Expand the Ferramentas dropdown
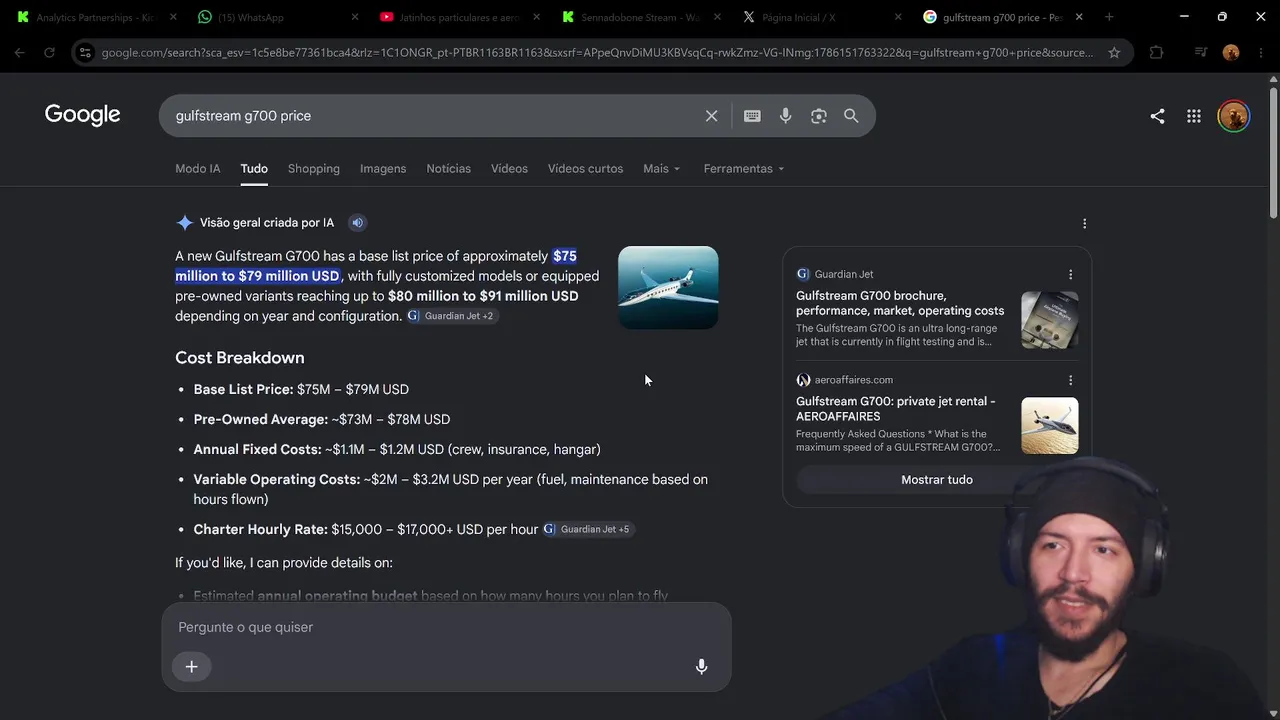 [744, 169]
